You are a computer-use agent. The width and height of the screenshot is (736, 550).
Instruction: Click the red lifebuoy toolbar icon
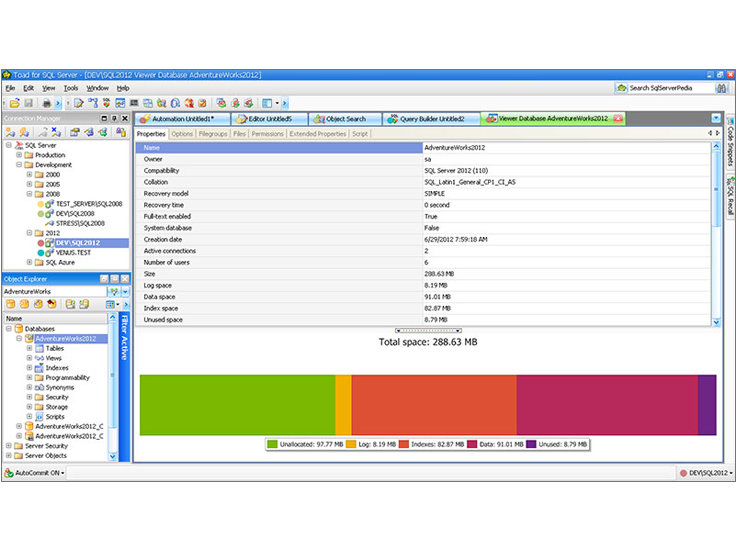pos(189,103)
